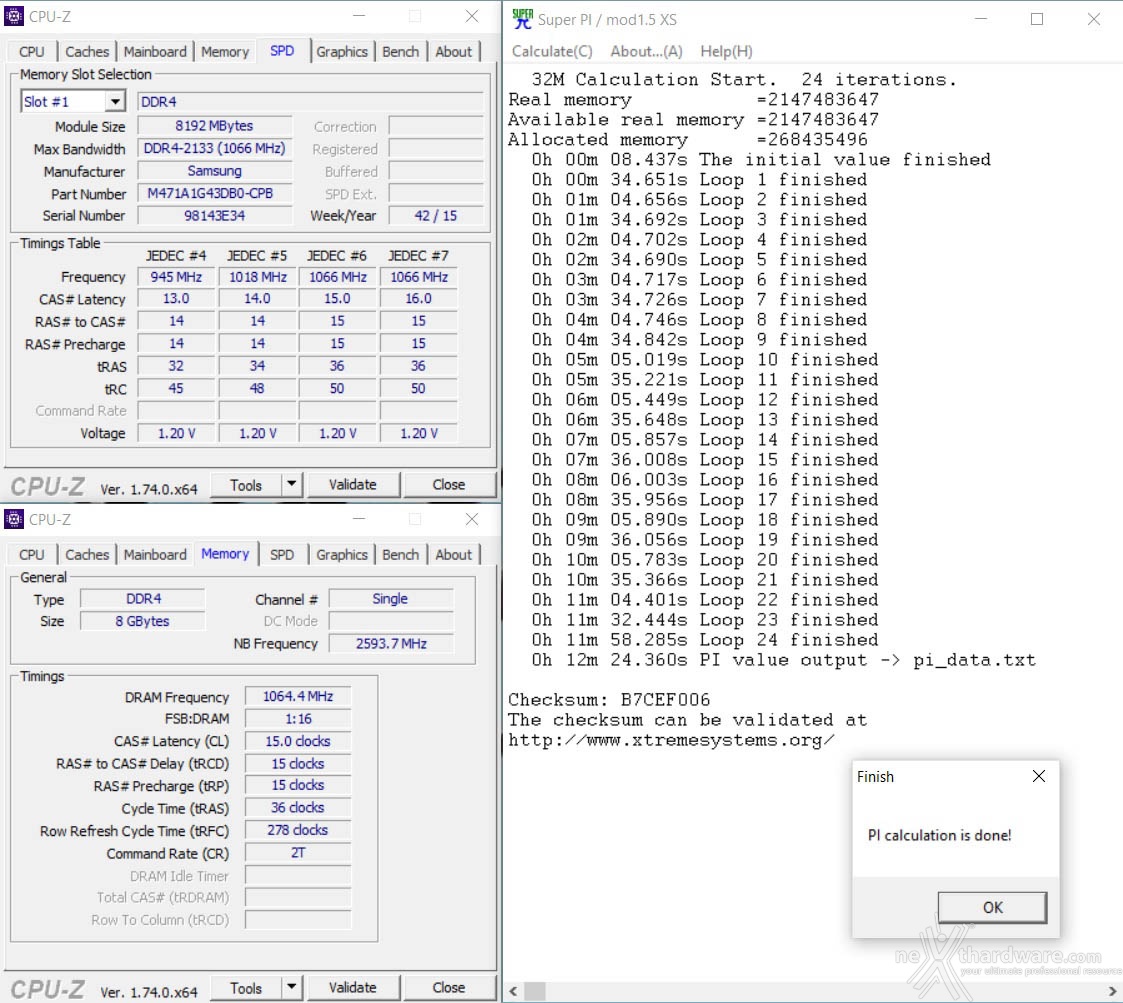The width and height of the screenshot is (1123, 1003).
Task: Click the JEDEC #5 frequency cell 1018 MHz
Action: click(x=257, y=277)
